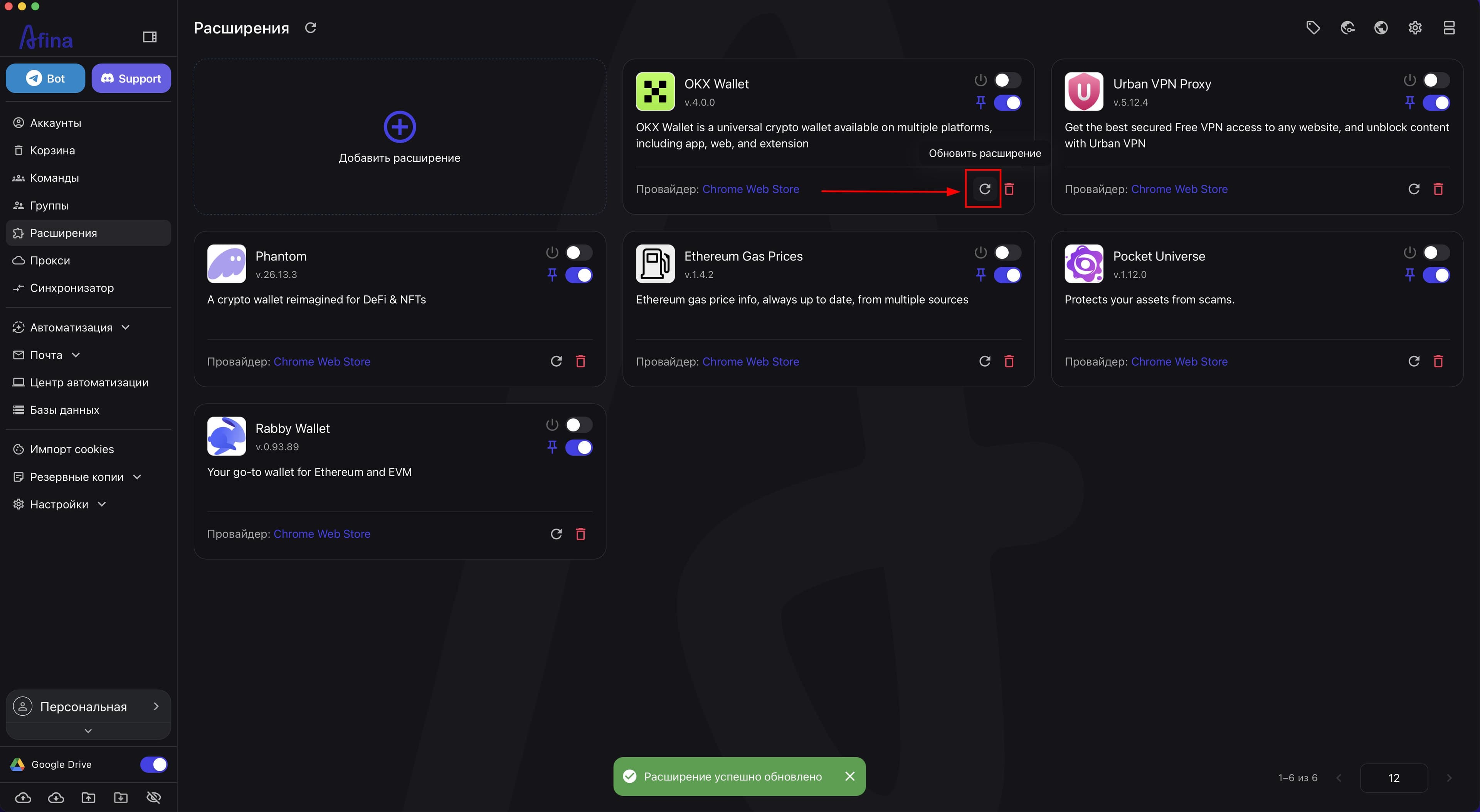The width and height of the screenshot is (1480, 812).
Task: Open Синхронизатор in the sidebar
Action: tap(88, 288)
